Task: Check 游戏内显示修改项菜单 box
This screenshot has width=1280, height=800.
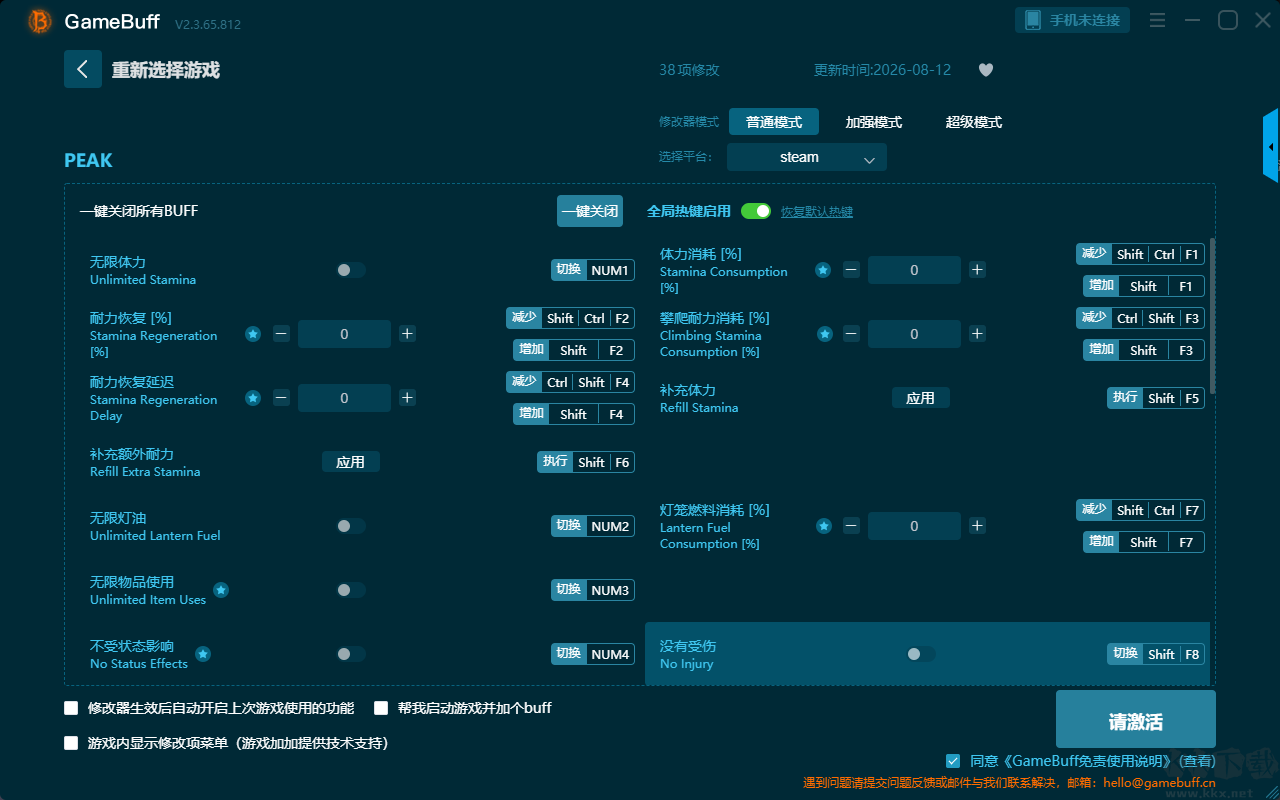Action: 71,743
